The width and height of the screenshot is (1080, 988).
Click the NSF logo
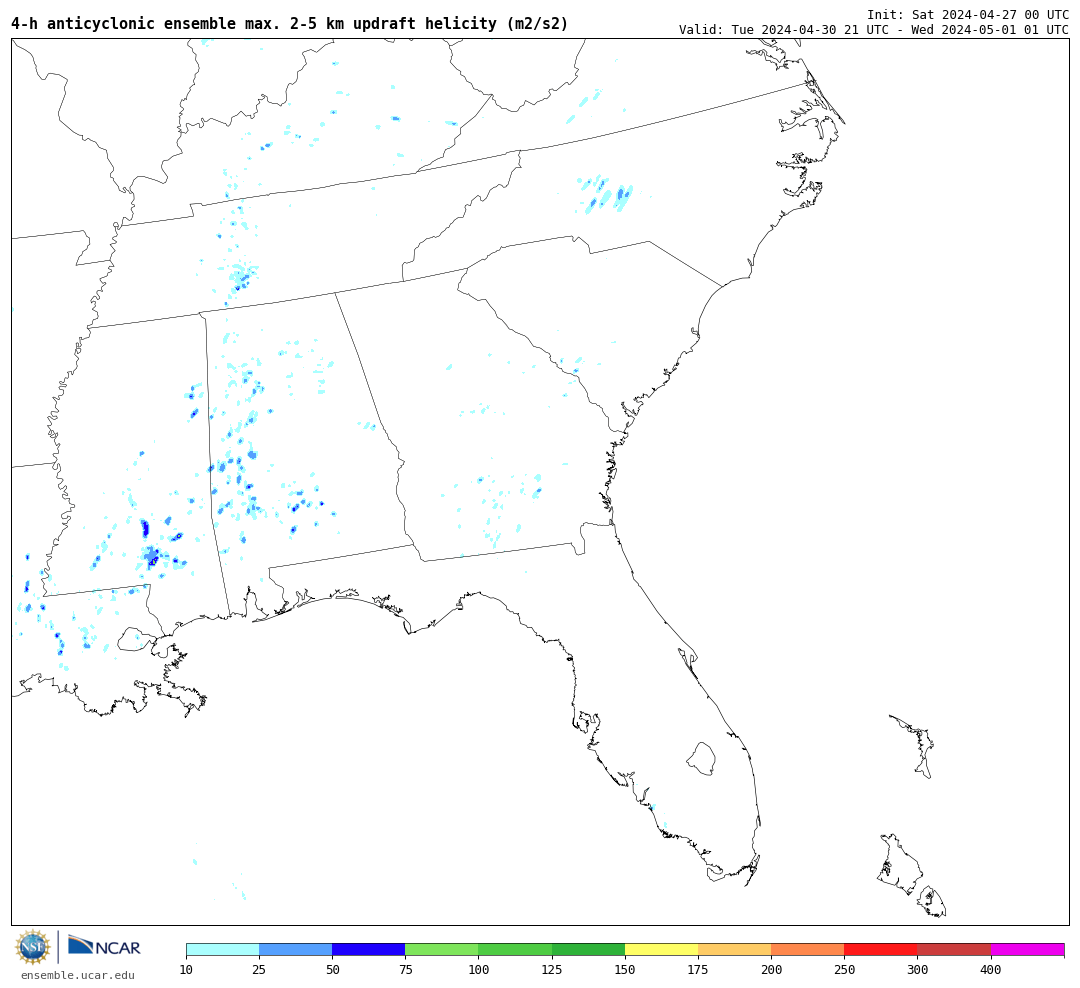coord(32,947)
